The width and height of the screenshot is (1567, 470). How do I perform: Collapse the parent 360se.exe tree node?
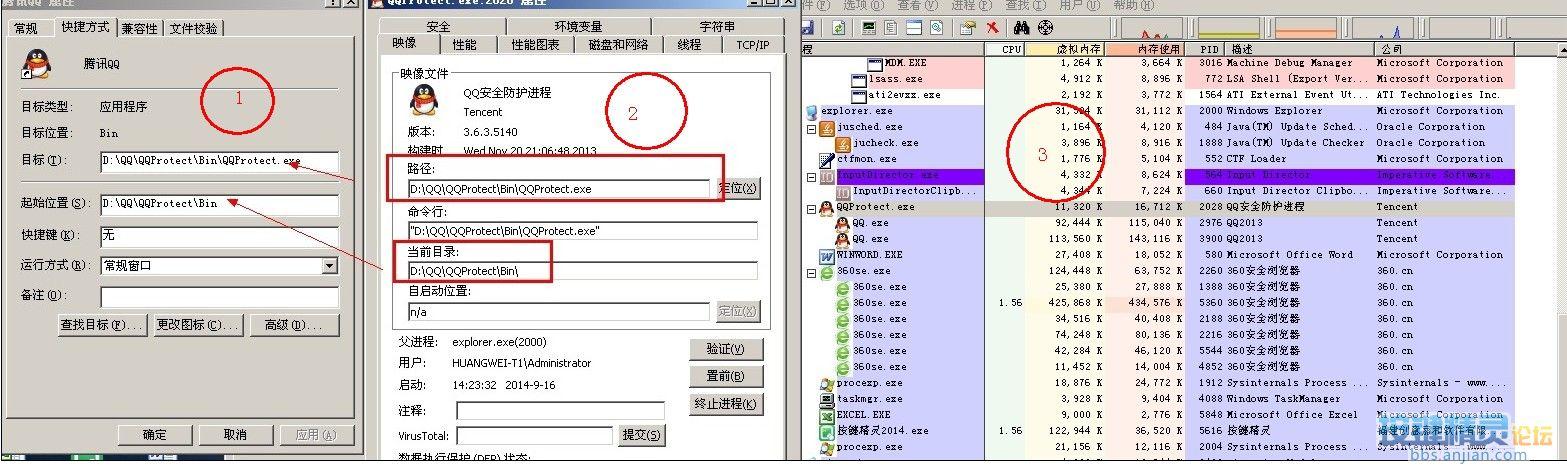811,271
